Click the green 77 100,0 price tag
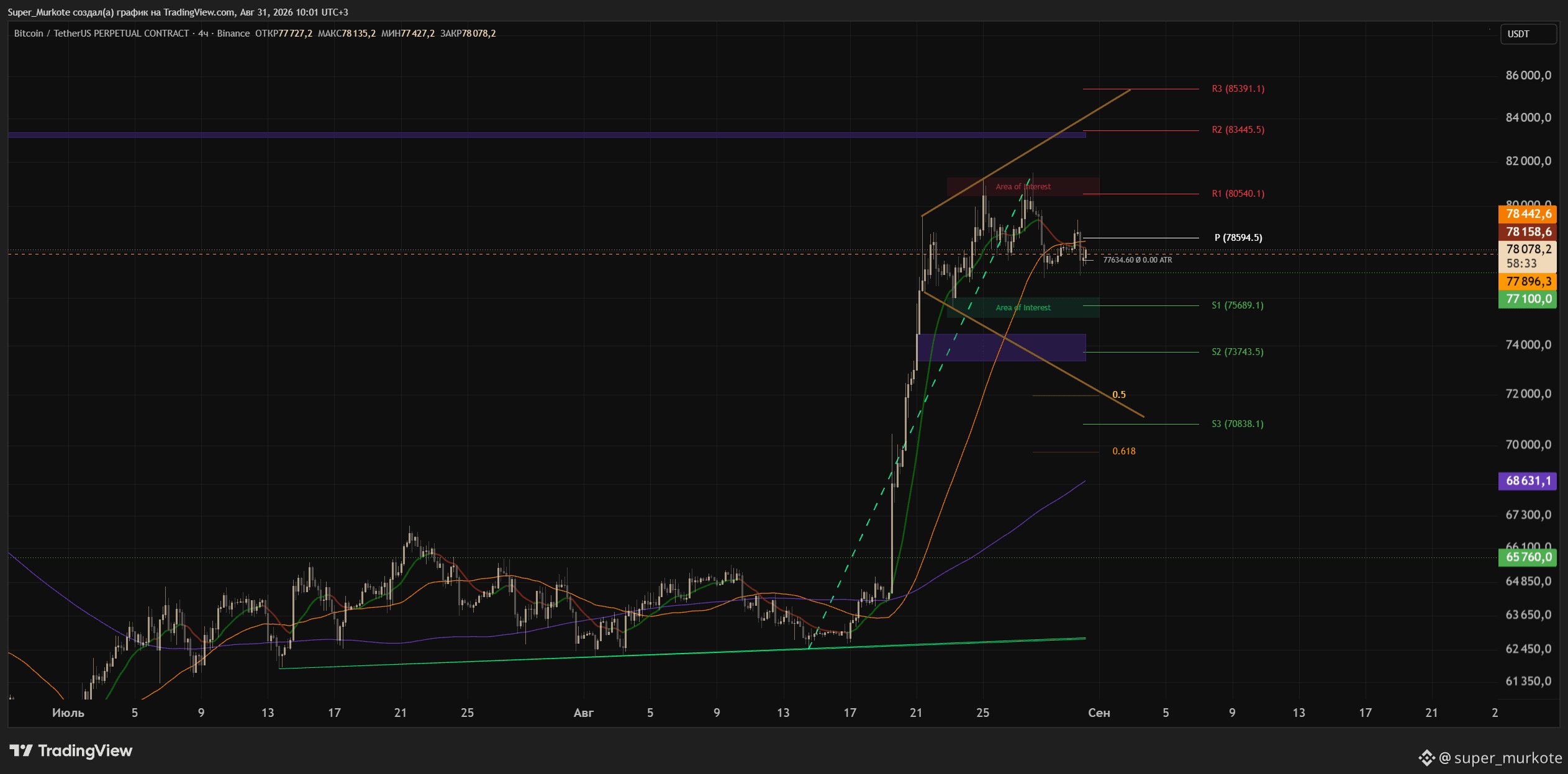1568x774 pixels. point(1528,299)
